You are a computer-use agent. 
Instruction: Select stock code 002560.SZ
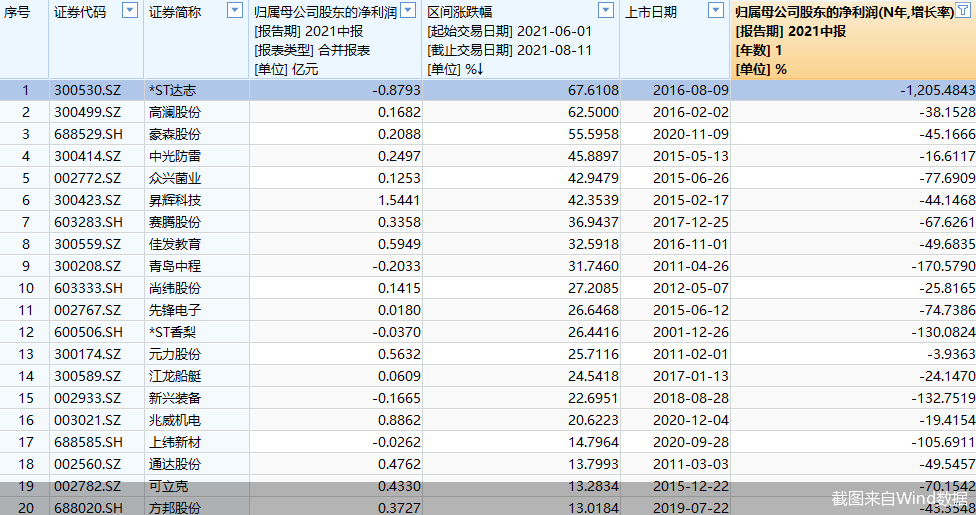tap(87, 464)
